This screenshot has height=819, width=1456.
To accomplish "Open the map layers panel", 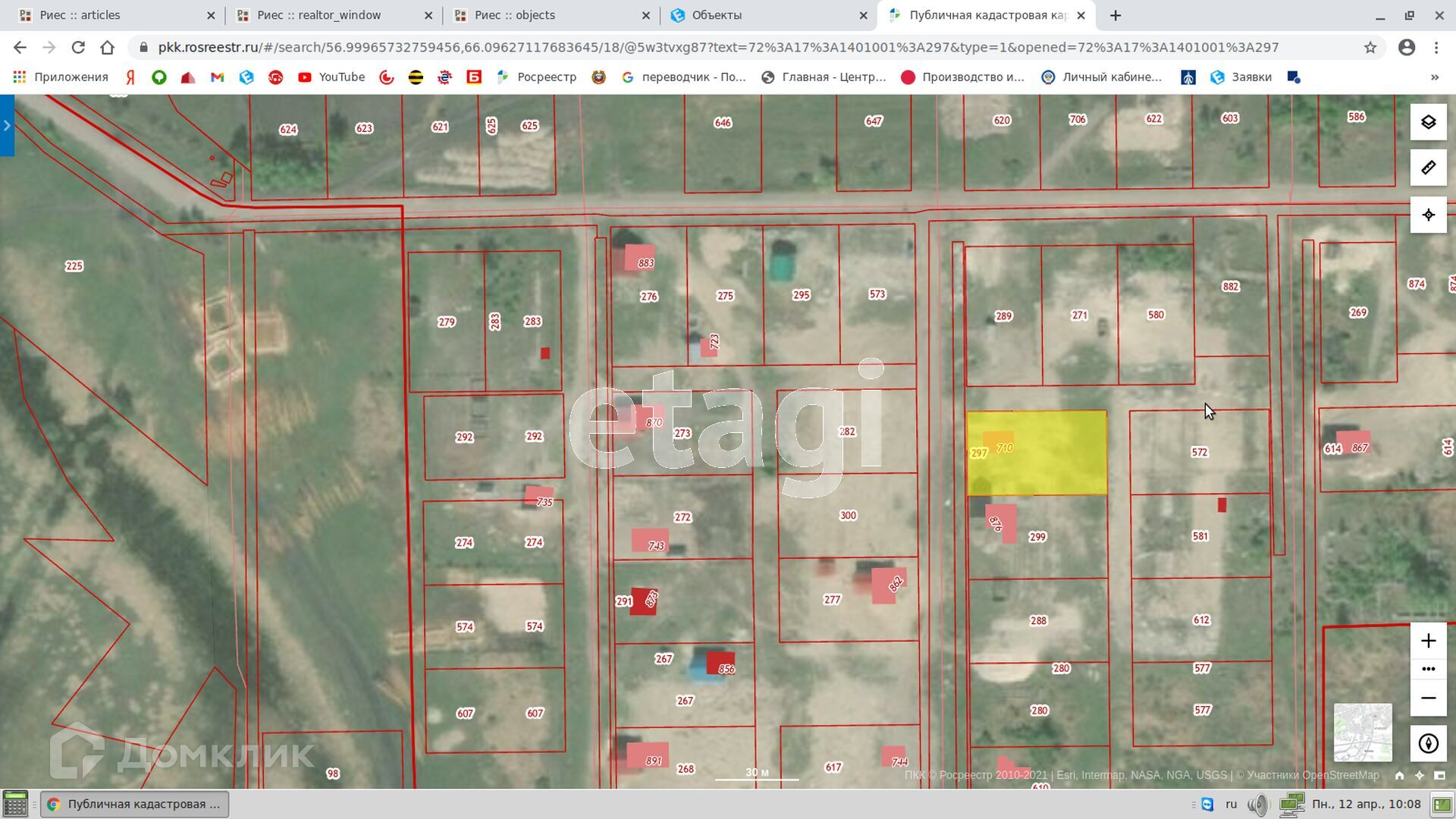I will pyautogui.click(x=1428, y=122).
